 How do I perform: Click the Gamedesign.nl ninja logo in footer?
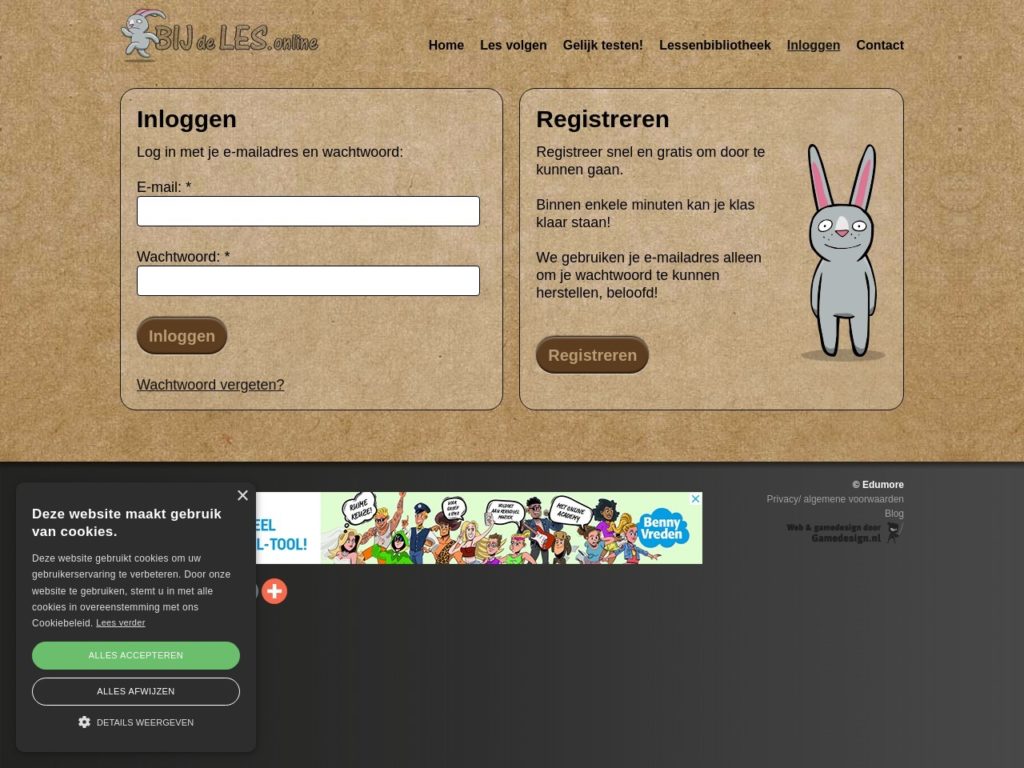coord(893,531)
